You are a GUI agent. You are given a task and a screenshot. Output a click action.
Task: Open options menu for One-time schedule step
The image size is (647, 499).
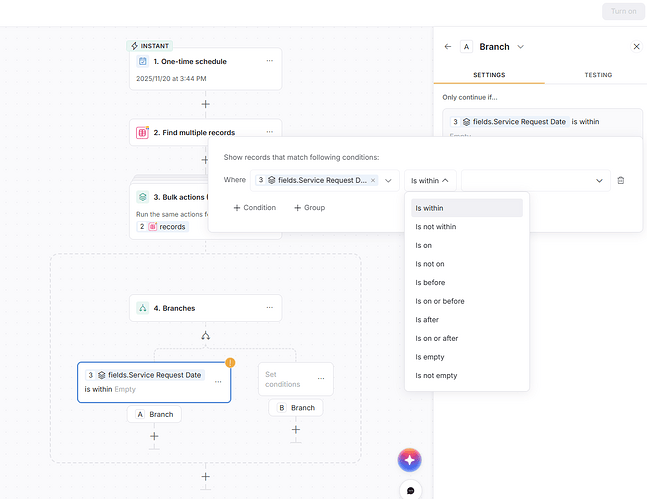[x=269, y=61]
